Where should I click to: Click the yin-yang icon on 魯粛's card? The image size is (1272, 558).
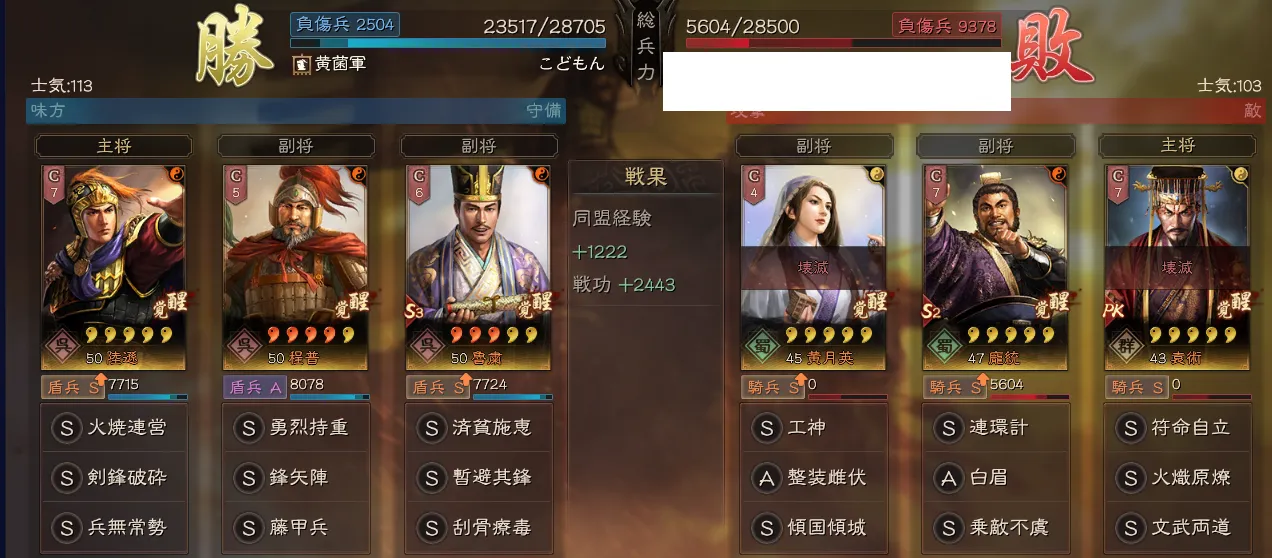[543, 173]
